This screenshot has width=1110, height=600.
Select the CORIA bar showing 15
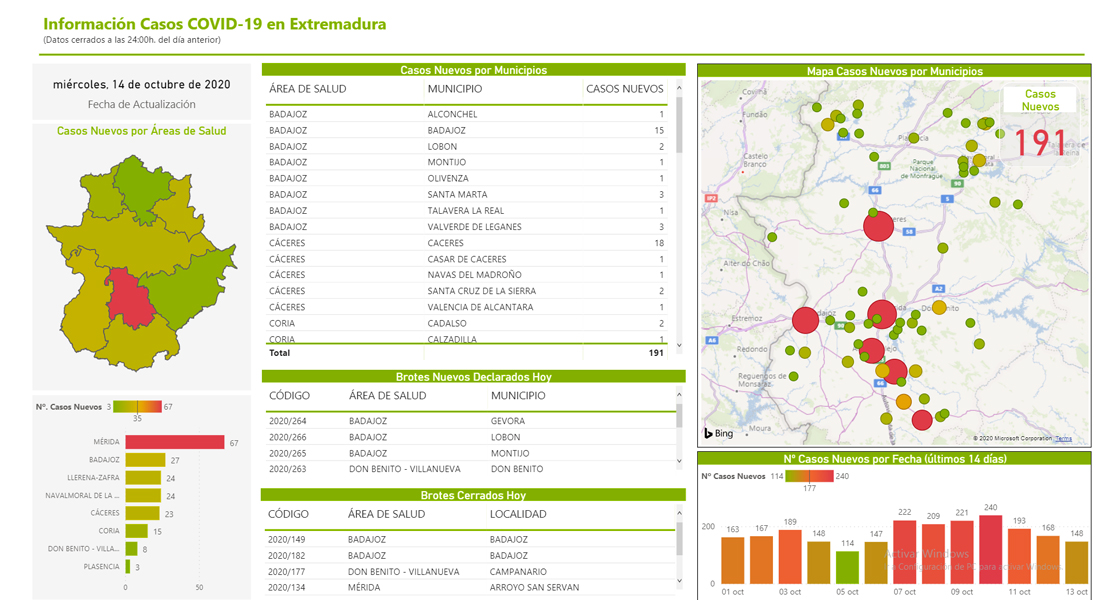point(137,531)
